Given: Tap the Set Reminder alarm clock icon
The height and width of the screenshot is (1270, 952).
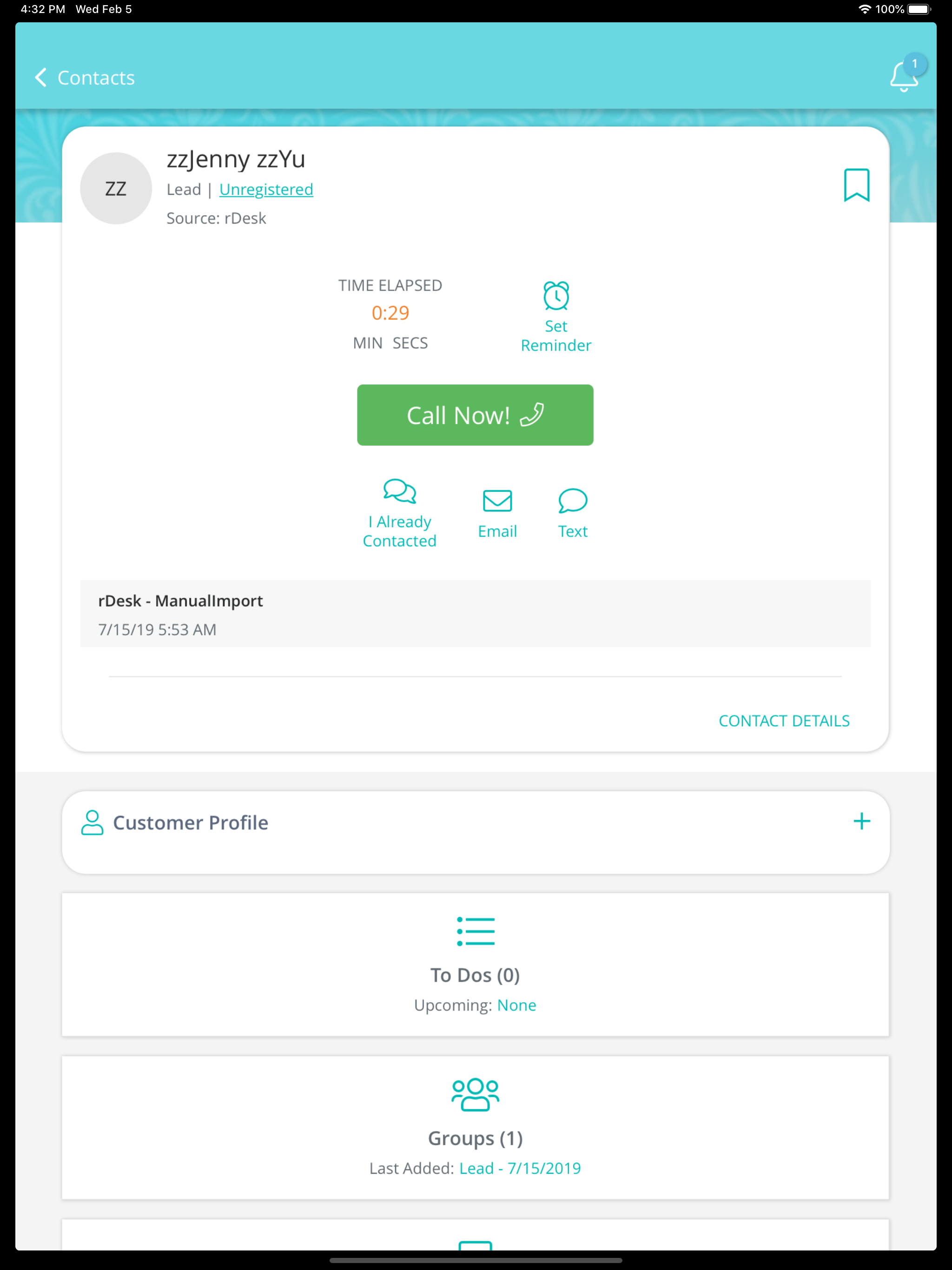Looking at the screenshot, I should pos(556,295).
